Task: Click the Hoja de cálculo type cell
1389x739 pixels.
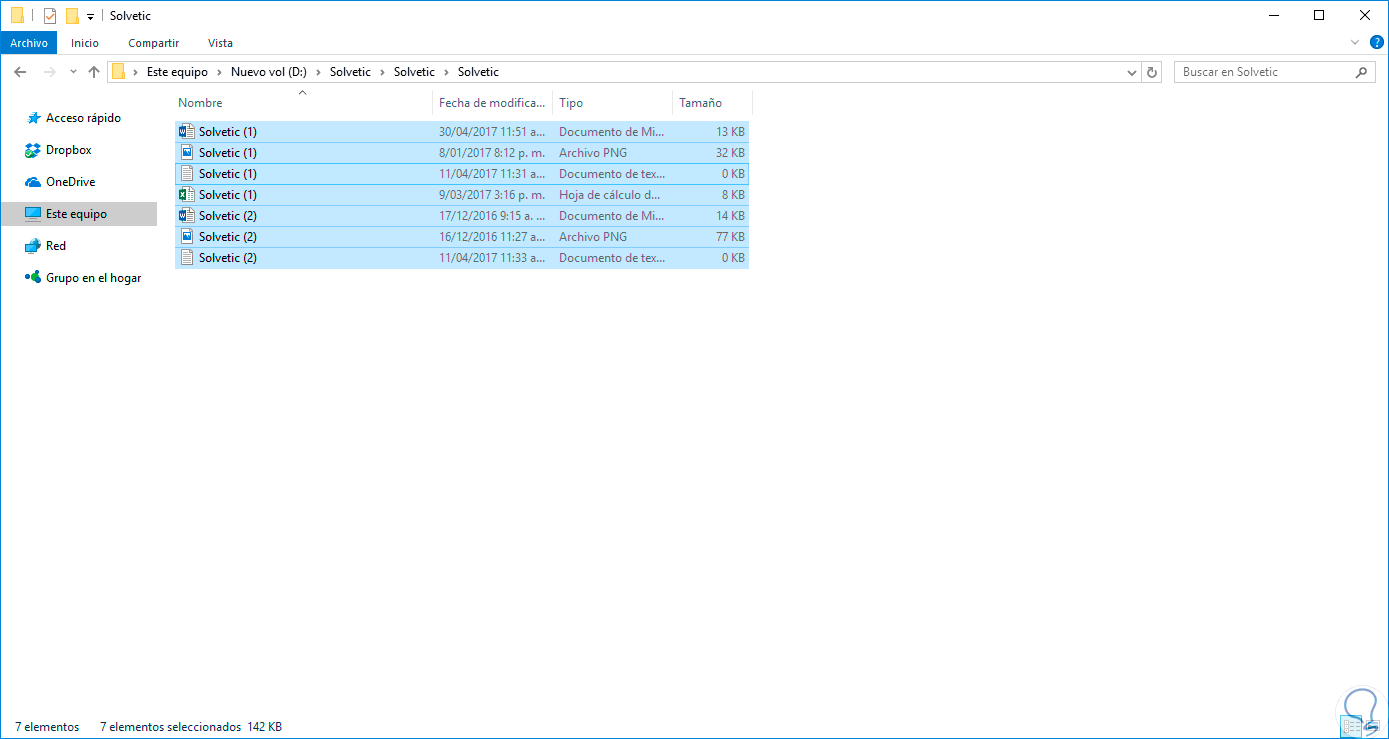Action: 610,195
